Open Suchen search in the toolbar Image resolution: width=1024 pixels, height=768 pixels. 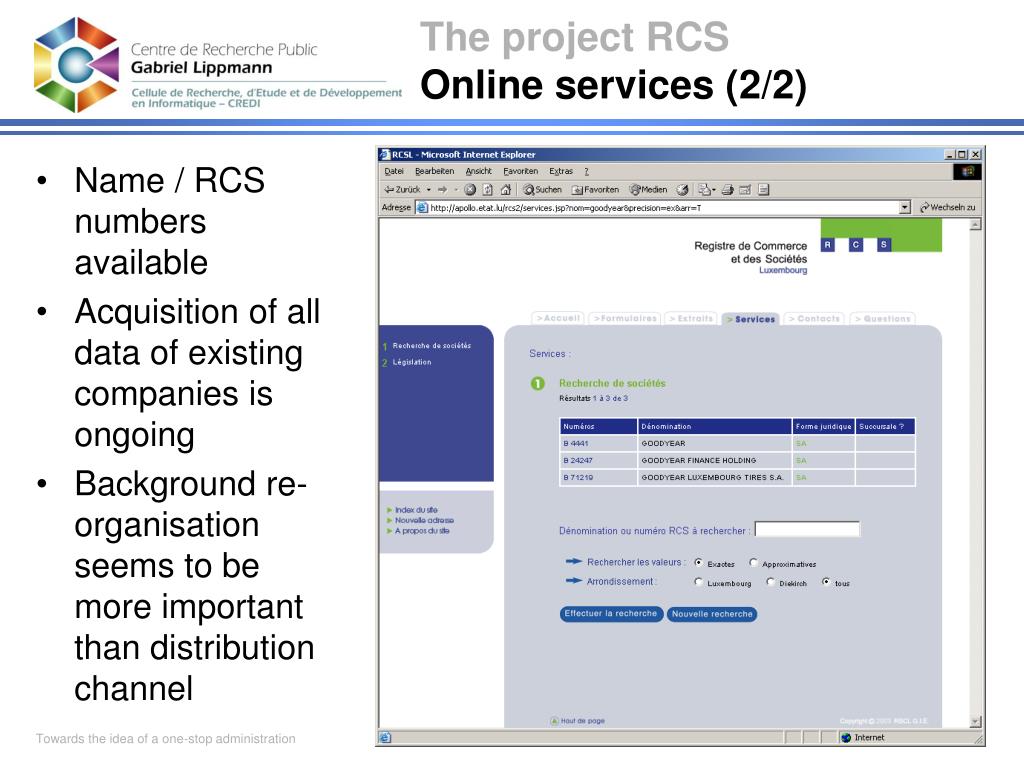[543, 189]
